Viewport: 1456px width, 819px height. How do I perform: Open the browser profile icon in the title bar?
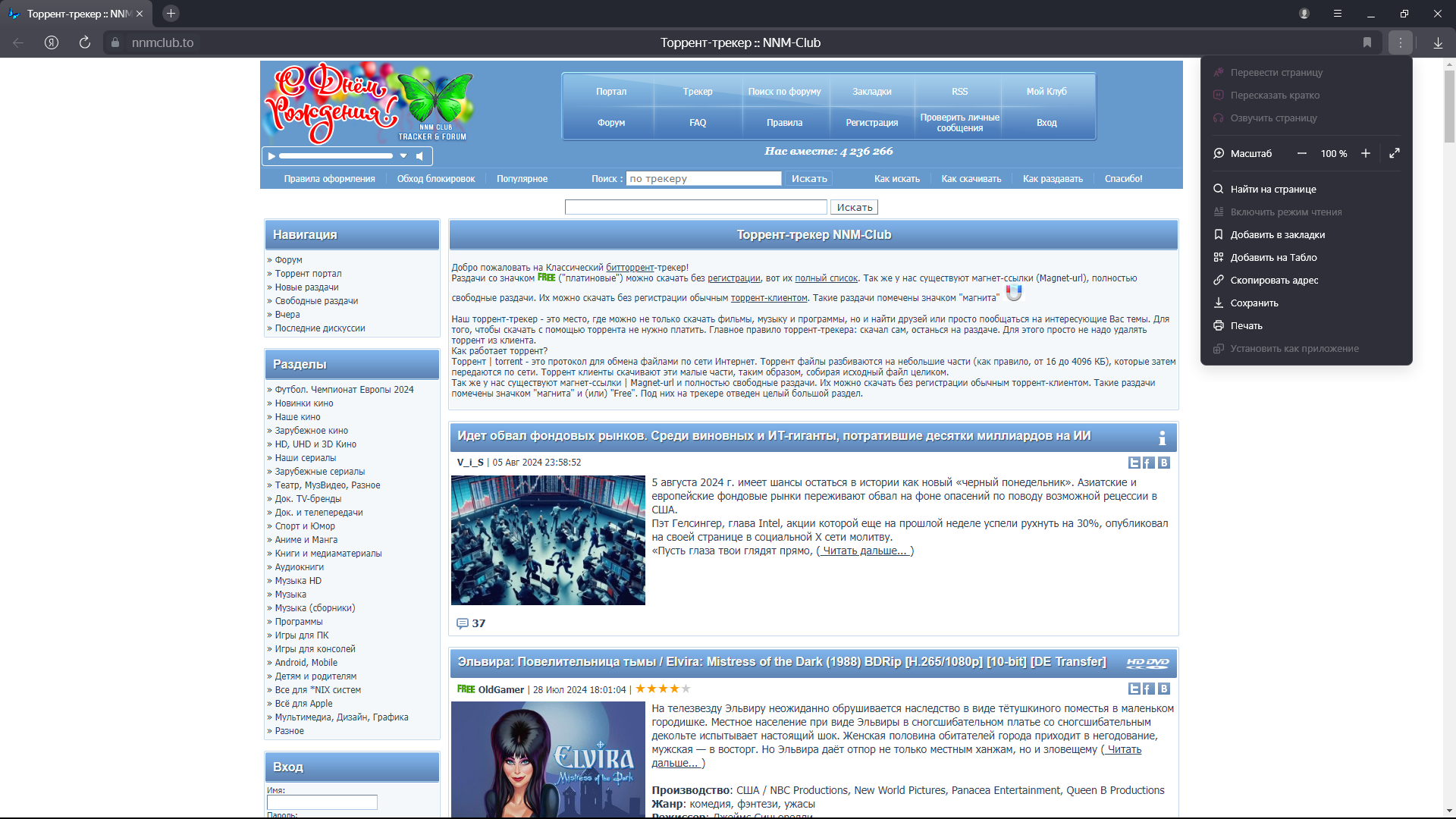pos(1304,14)
